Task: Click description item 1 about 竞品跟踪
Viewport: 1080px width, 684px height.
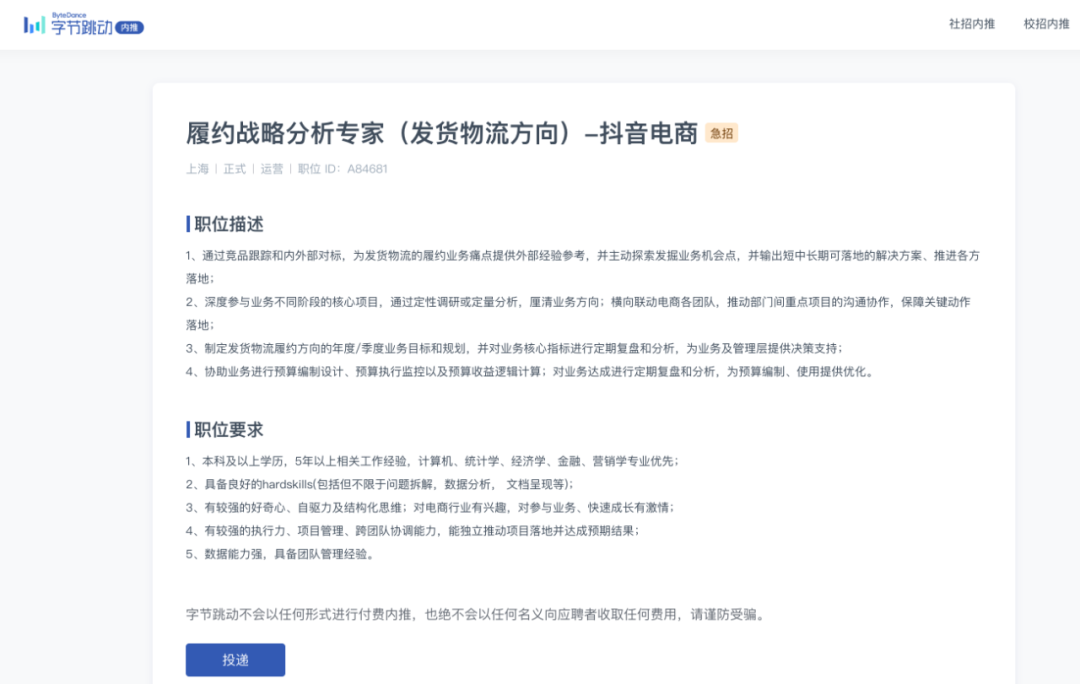Action: click(583, 267)
